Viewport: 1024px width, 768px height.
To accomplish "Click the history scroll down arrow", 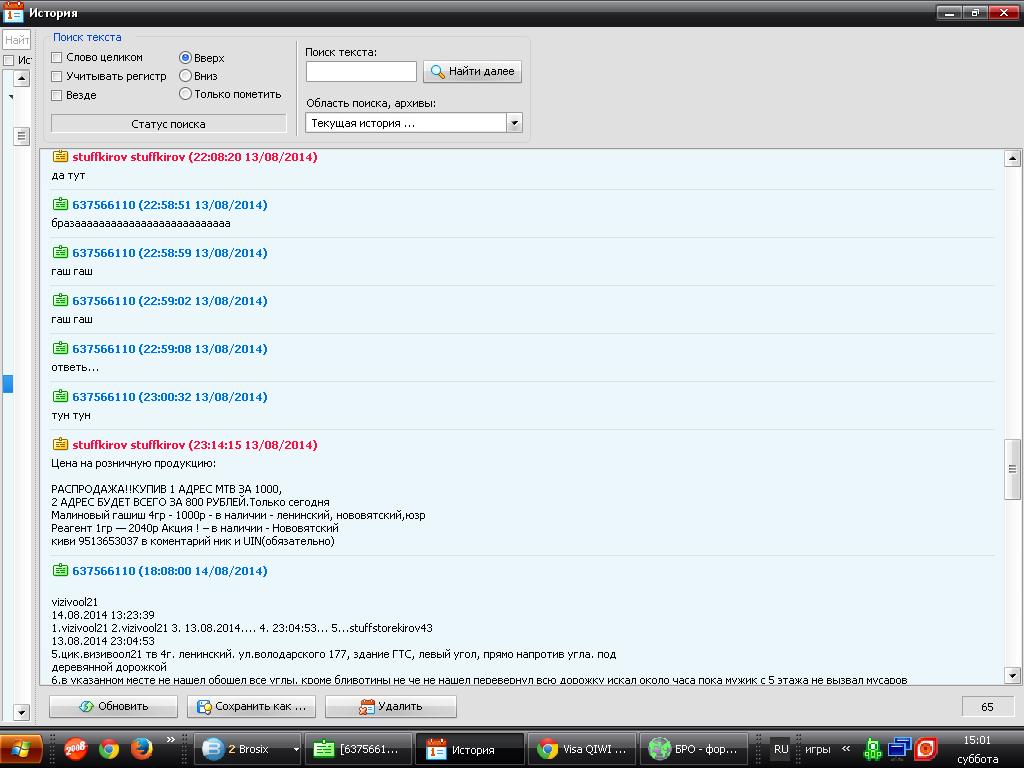I will pyautogui.click(x=1012, y=675).
